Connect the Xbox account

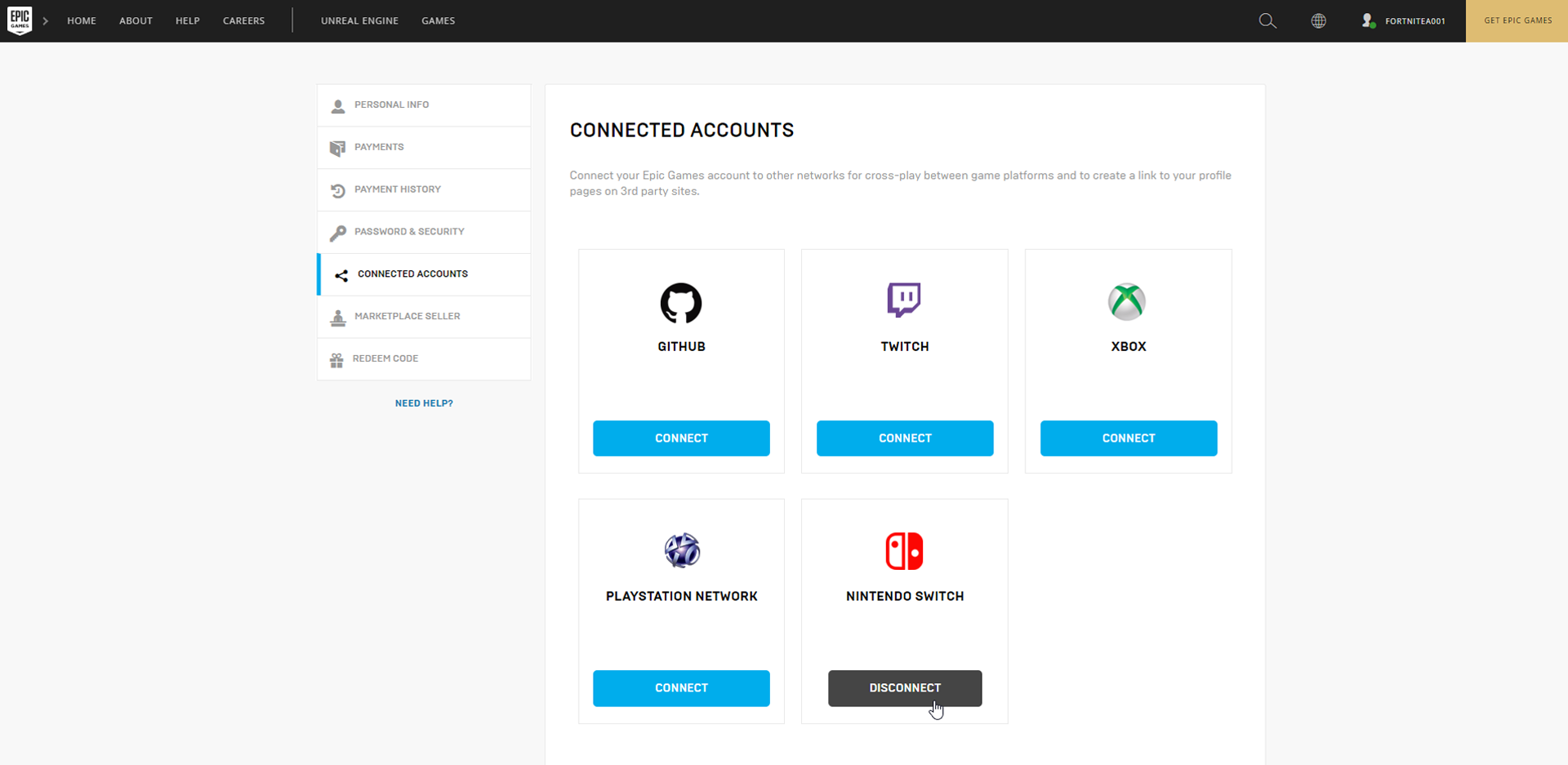coord(1129,438)
